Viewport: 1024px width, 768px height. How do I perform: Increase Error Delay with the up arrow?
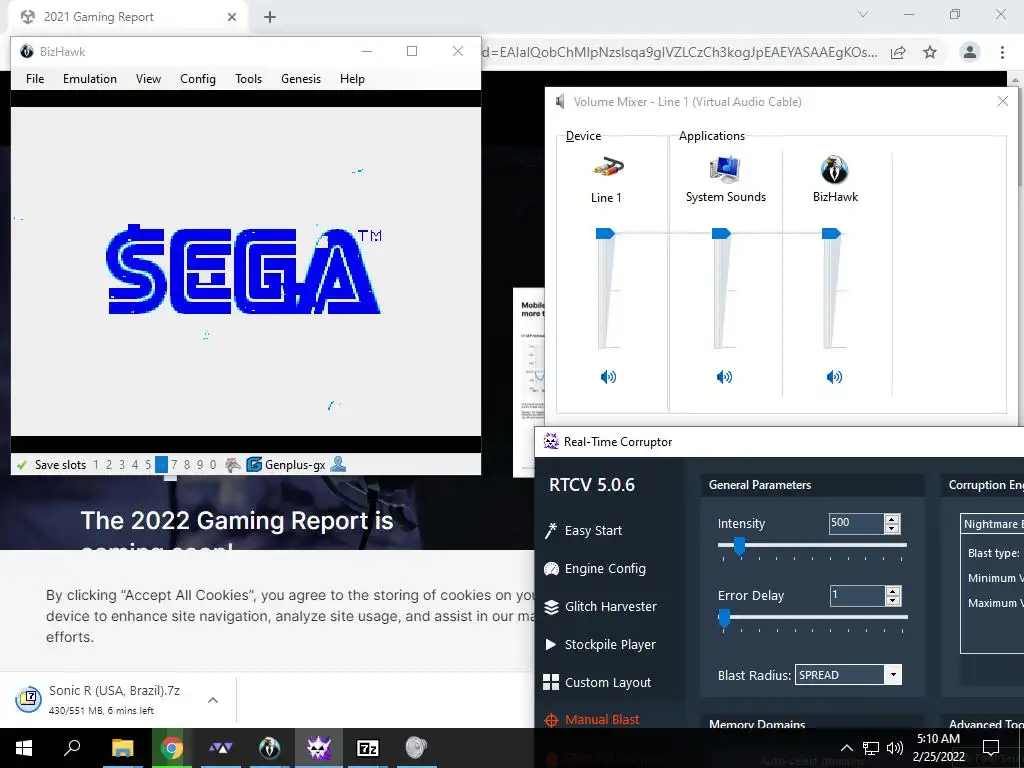892,591
